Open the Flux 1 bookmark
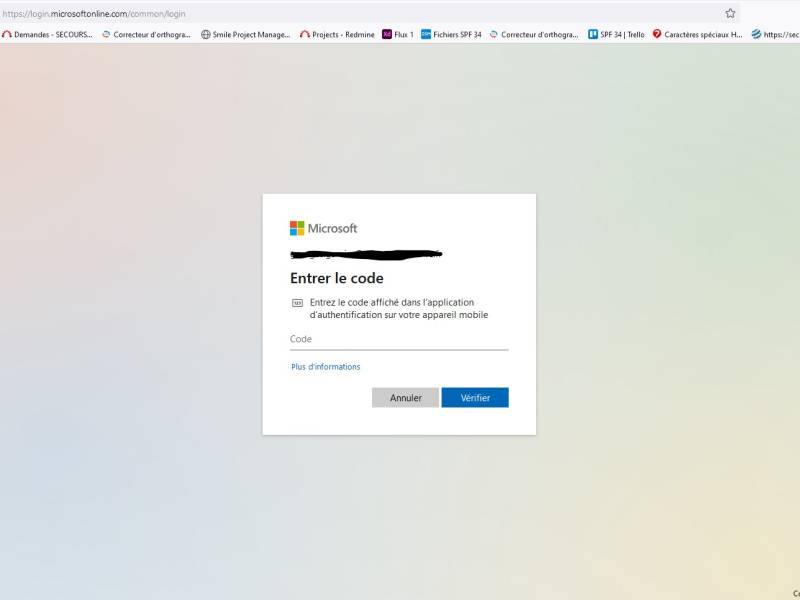 398,35
